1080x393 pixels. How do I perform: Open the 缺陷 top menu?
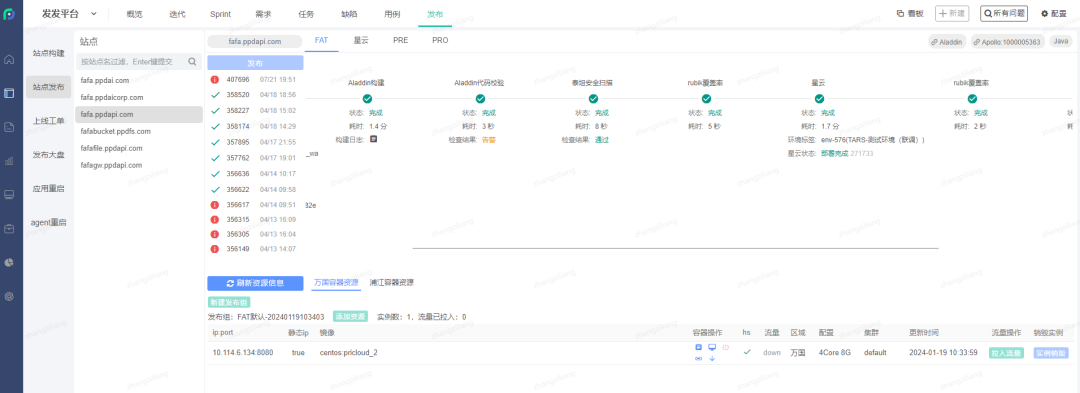click(x=349, y=13)
